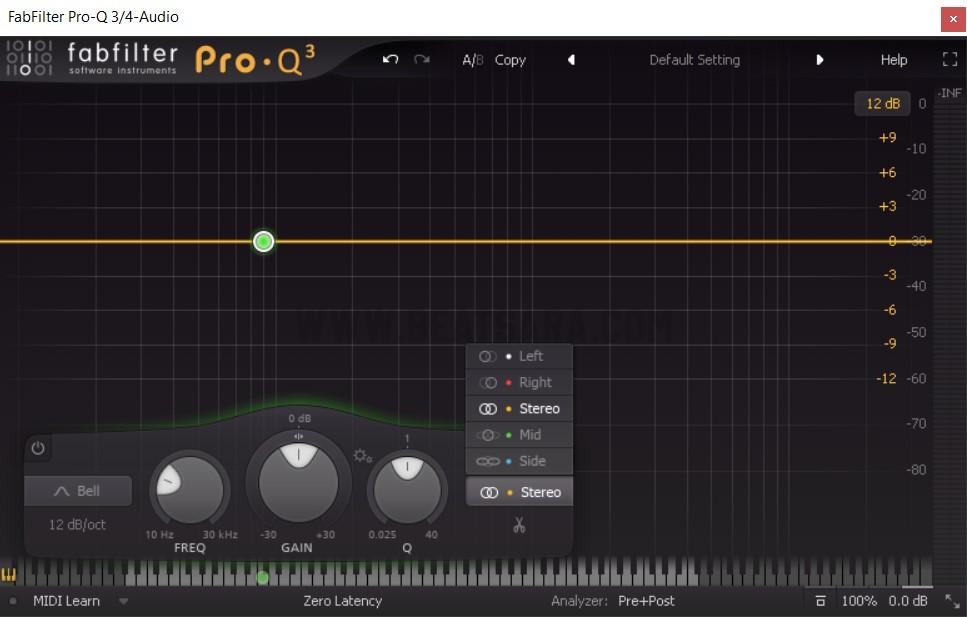Toggle the A/B state switch

coord(472,60)
